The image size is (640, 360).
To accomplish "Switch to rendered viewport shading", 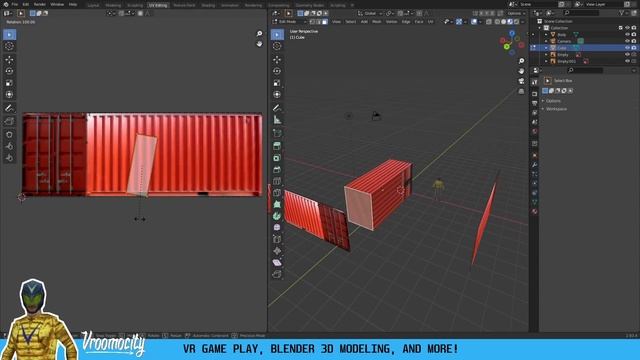I will click(516, 22).
